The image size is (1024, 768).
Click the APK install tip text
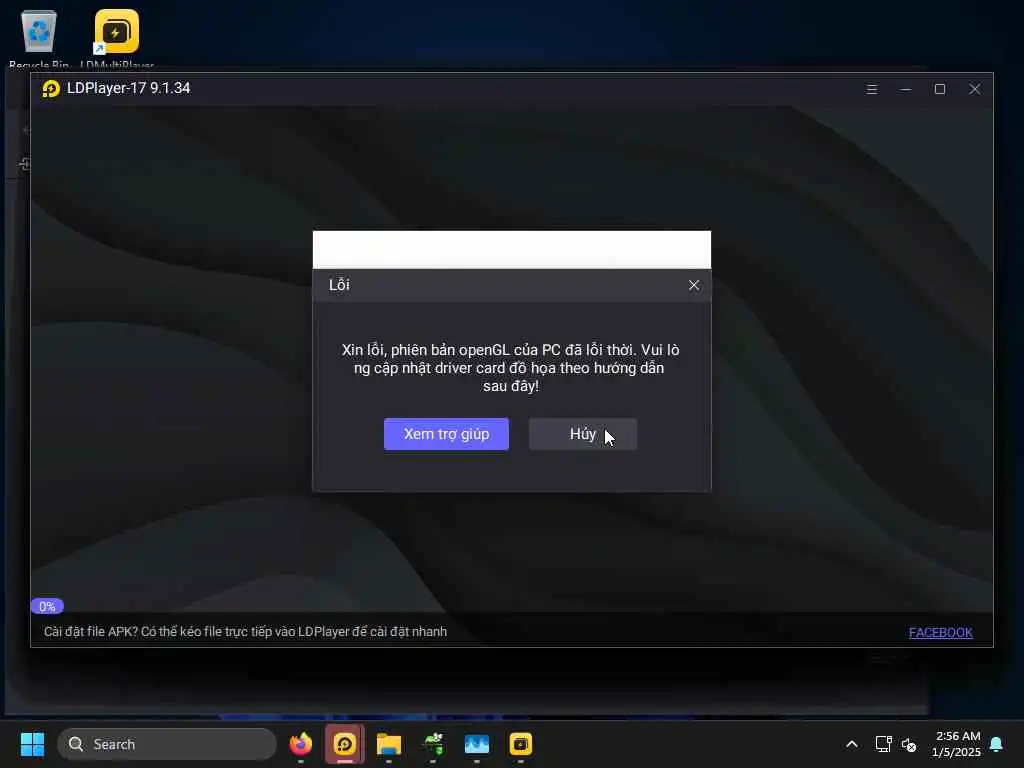(246, 632)
